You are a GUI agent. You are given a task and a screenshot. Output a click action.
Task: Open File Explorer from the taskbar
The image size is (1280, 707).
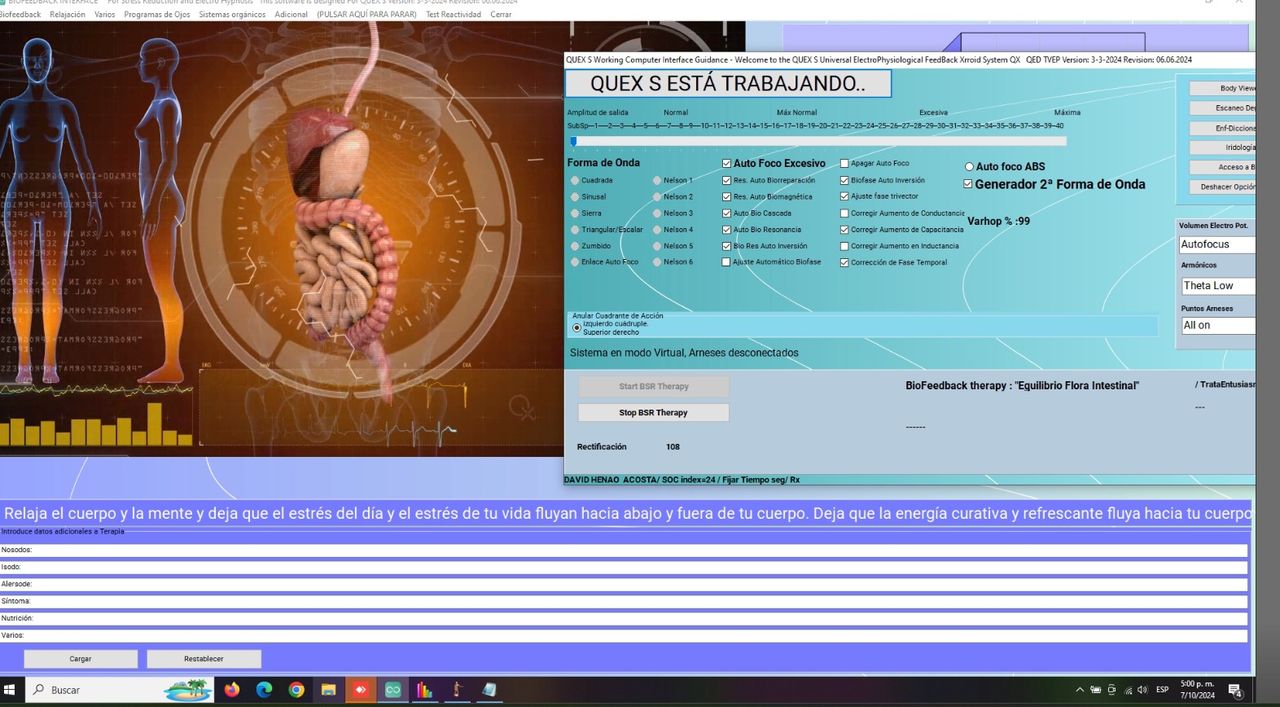click(x=328, y=690)
